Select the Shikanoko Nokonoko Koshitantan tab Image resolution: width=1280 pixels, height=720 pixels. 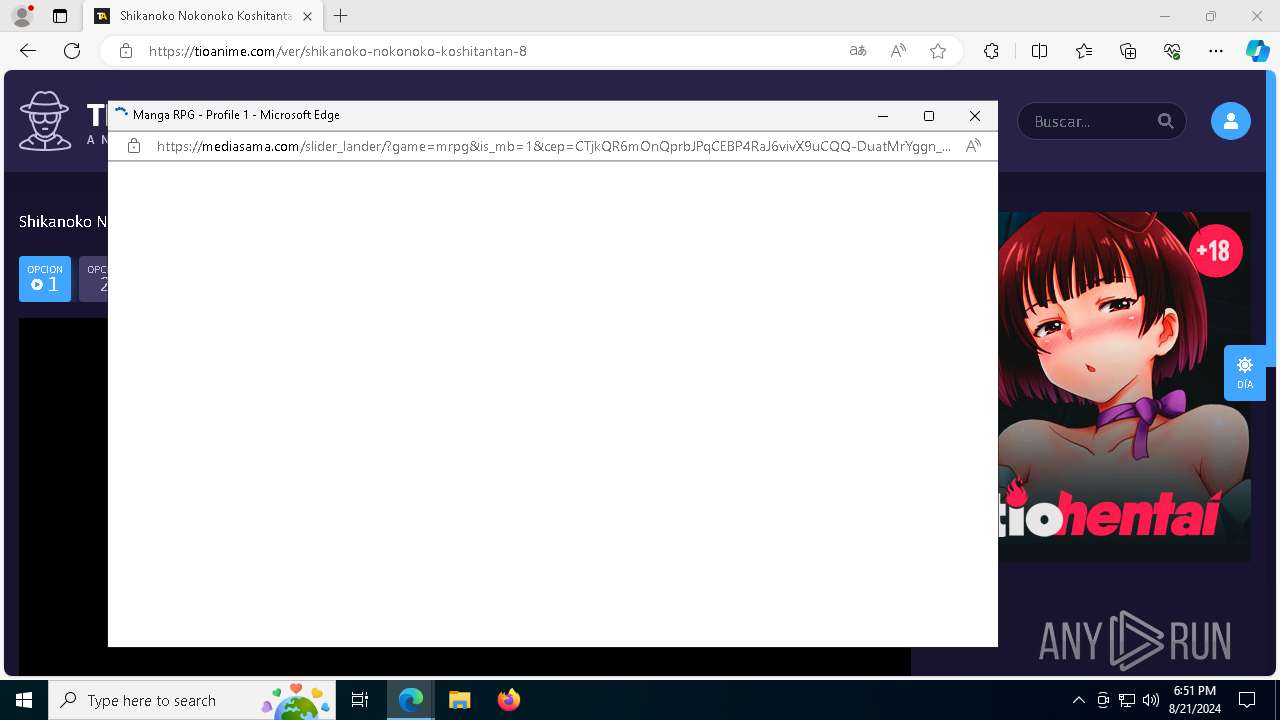click(x=203, y=16)
